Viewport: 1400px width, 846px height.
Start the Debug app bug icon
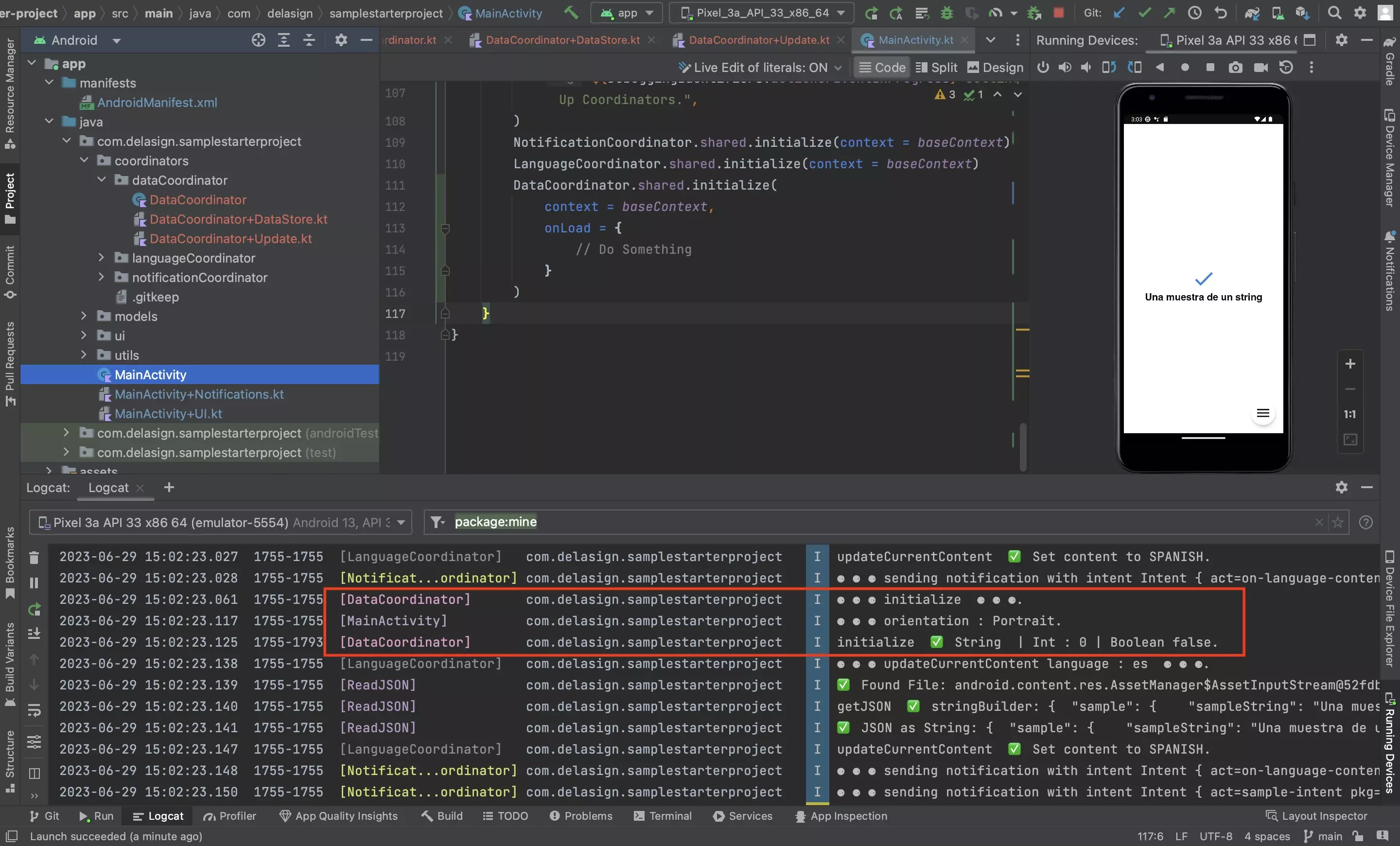(946, 13)
